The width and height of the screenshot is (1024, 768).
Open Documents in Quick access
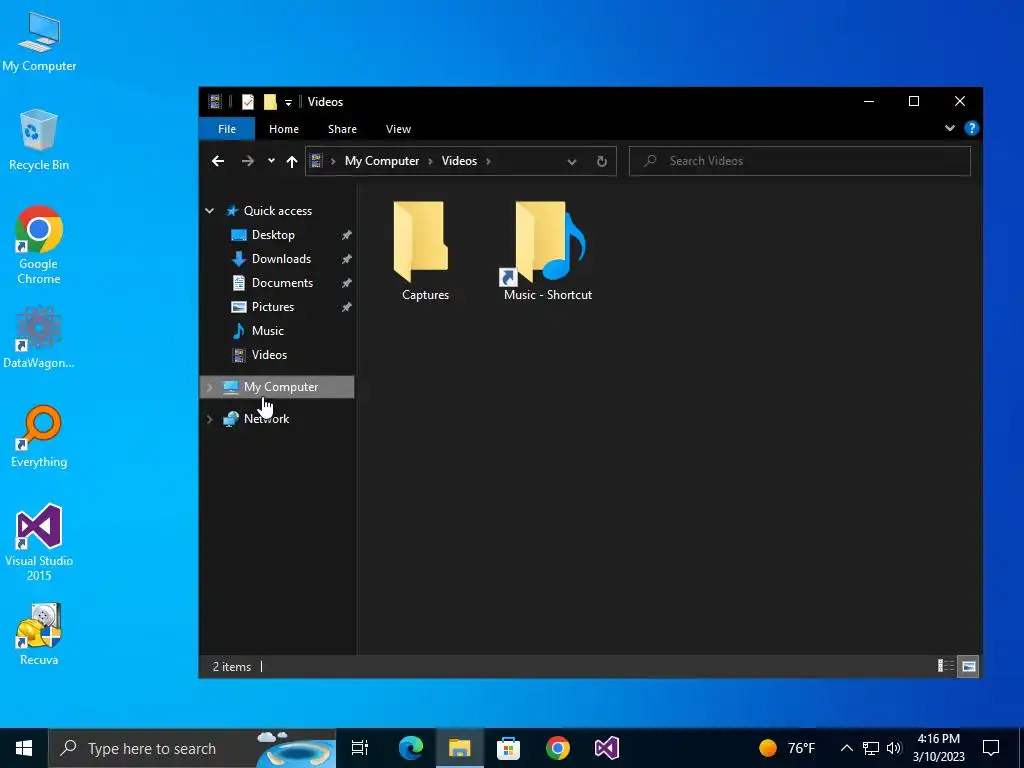tap(282, 283)
